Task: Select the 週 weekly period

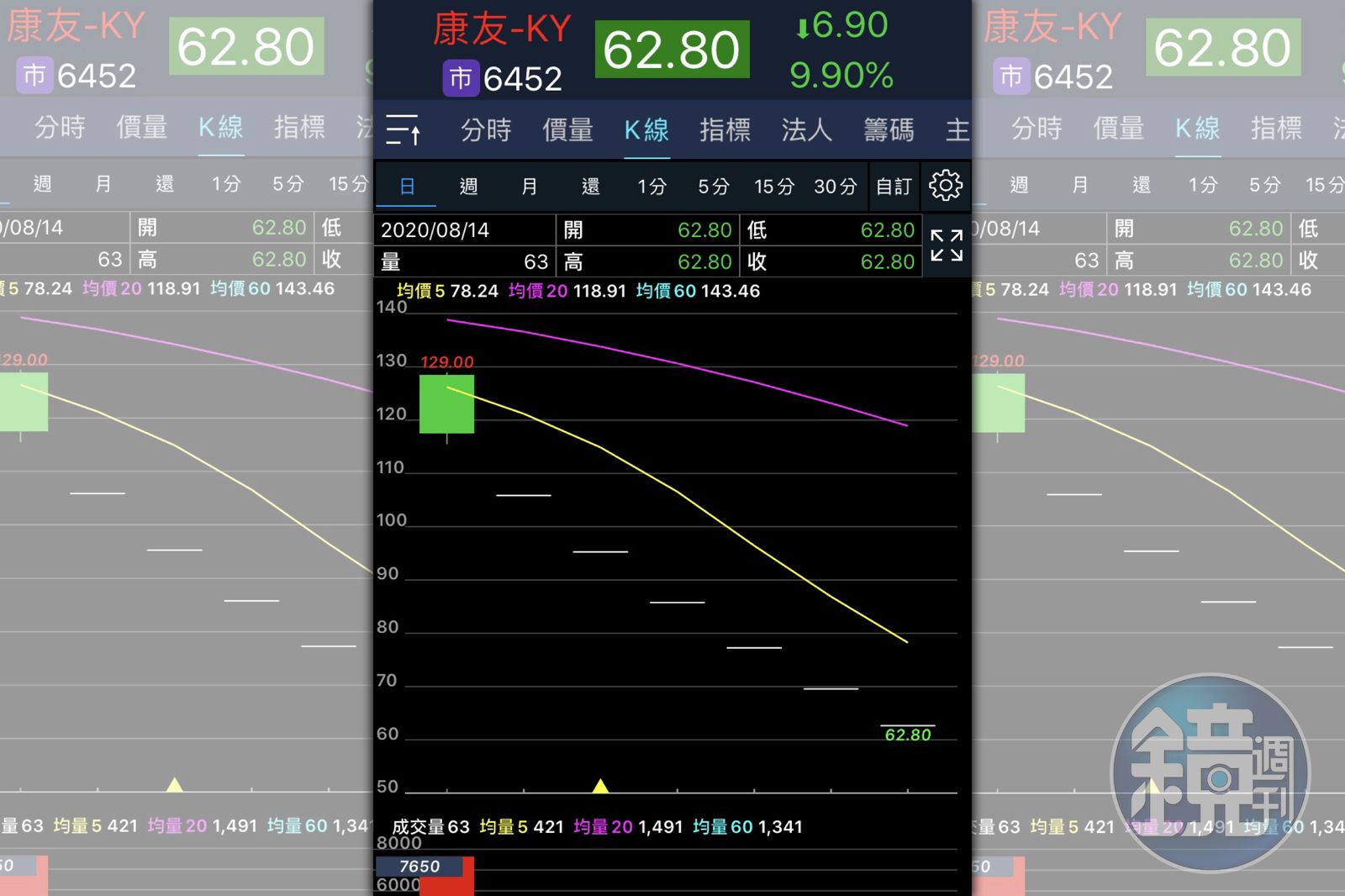Action: coord(468,187)
